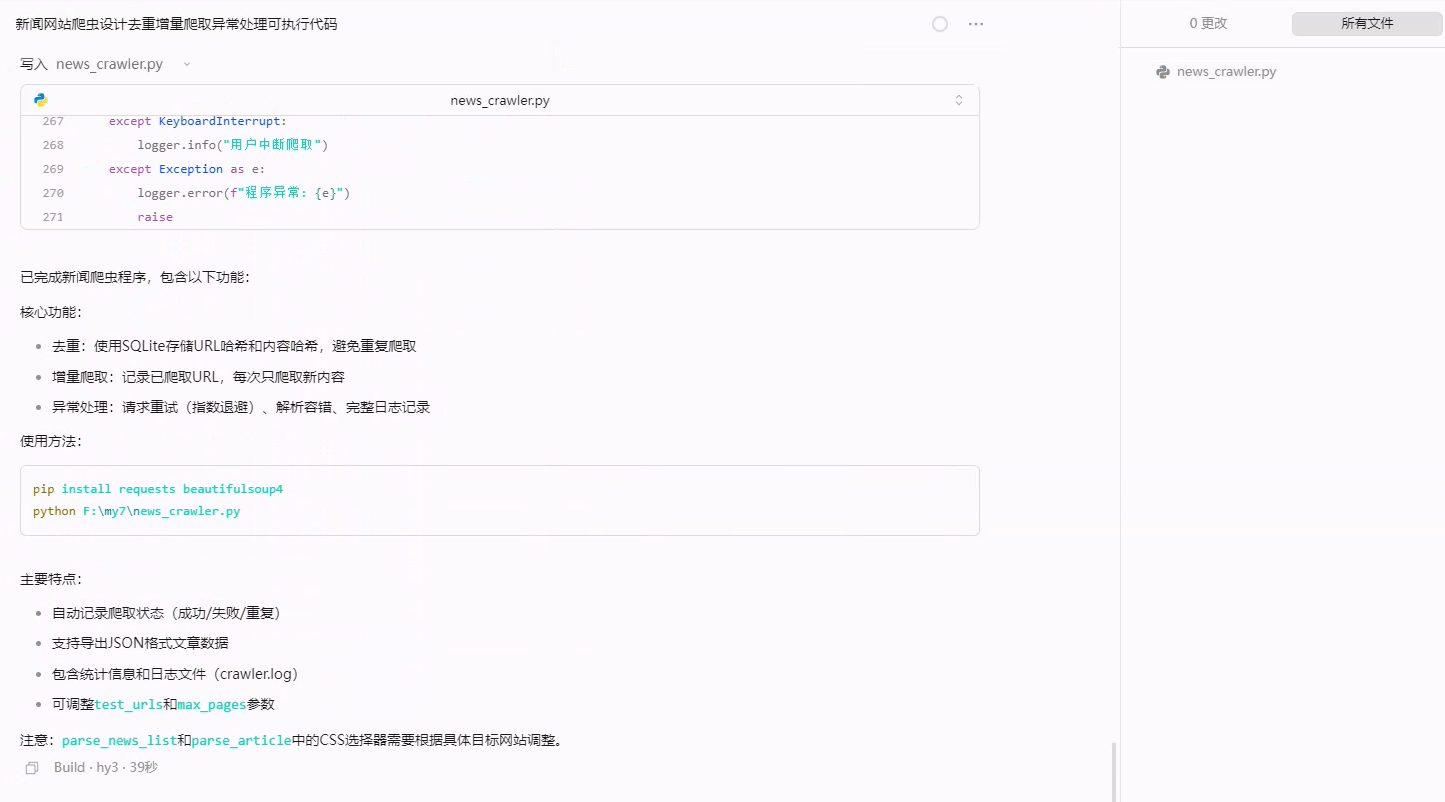Viewport: 1445px width, 802px height.
Task: Click the conversation scrollbar thumb
Action: point(1113,772)
